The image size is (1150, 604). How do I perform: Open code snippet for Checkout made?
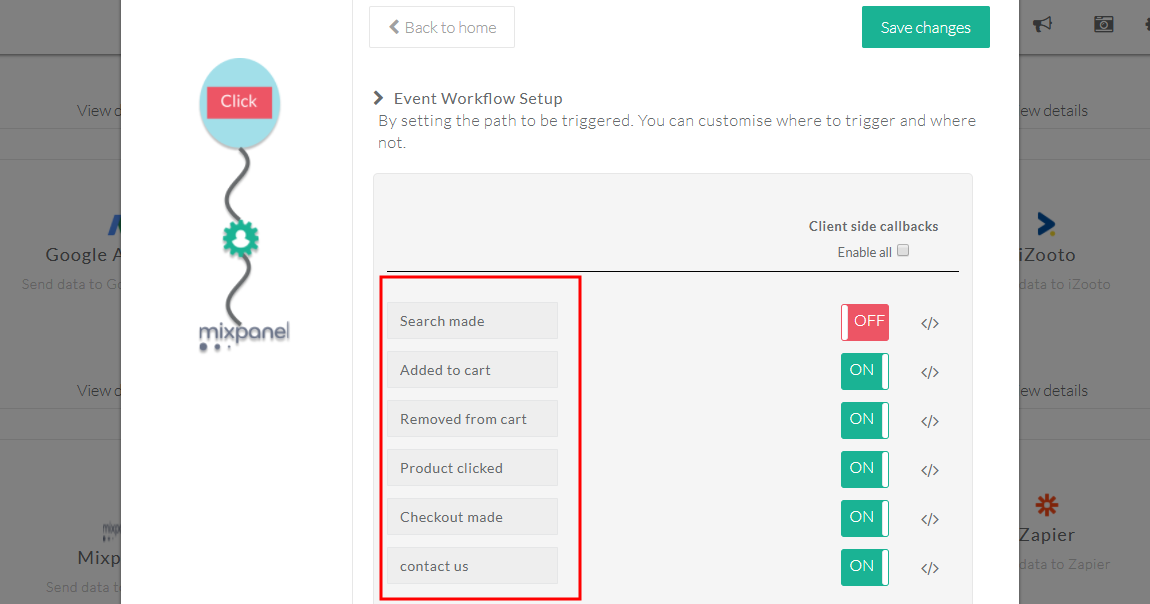pos(929,520)
